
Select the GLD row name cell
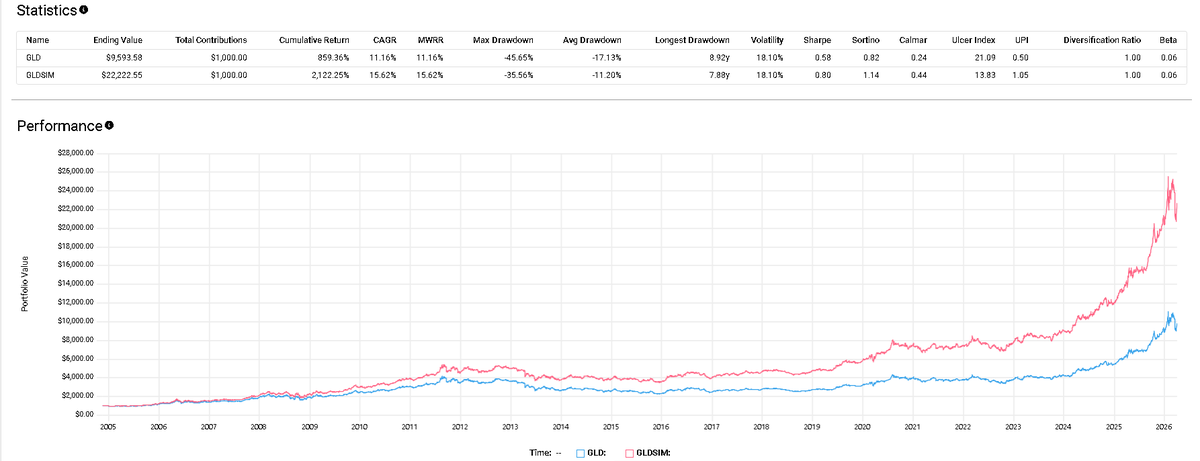tap(35, 59)
